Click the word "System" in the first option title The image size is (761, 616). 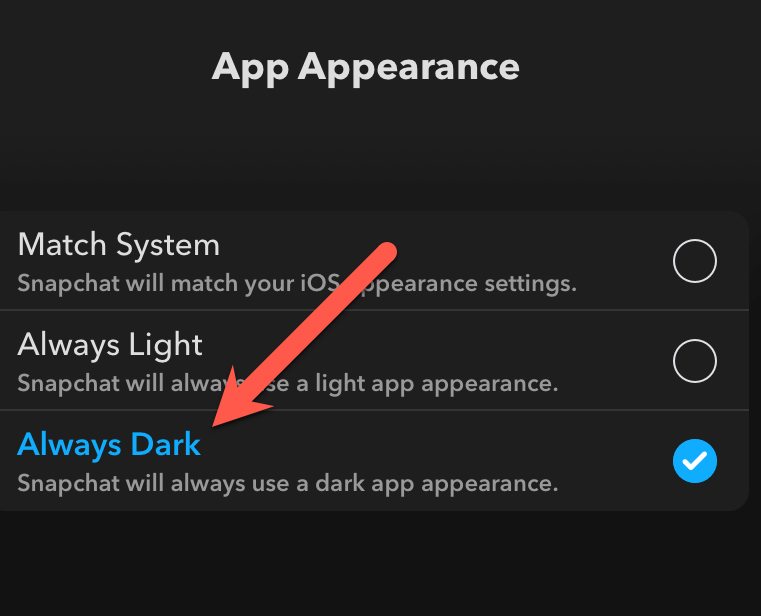pos(168,245)
